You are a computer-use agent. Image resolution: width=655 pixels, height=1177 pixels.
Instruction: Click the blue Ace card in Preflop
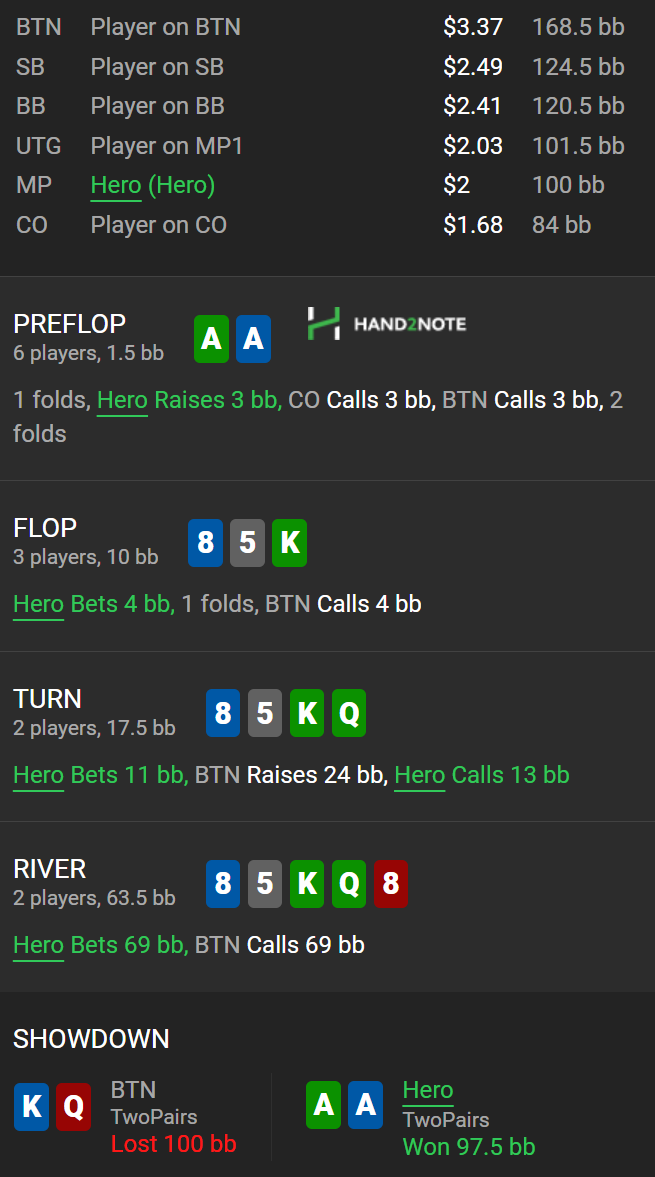pyautogui.click(x=254, y=339)
